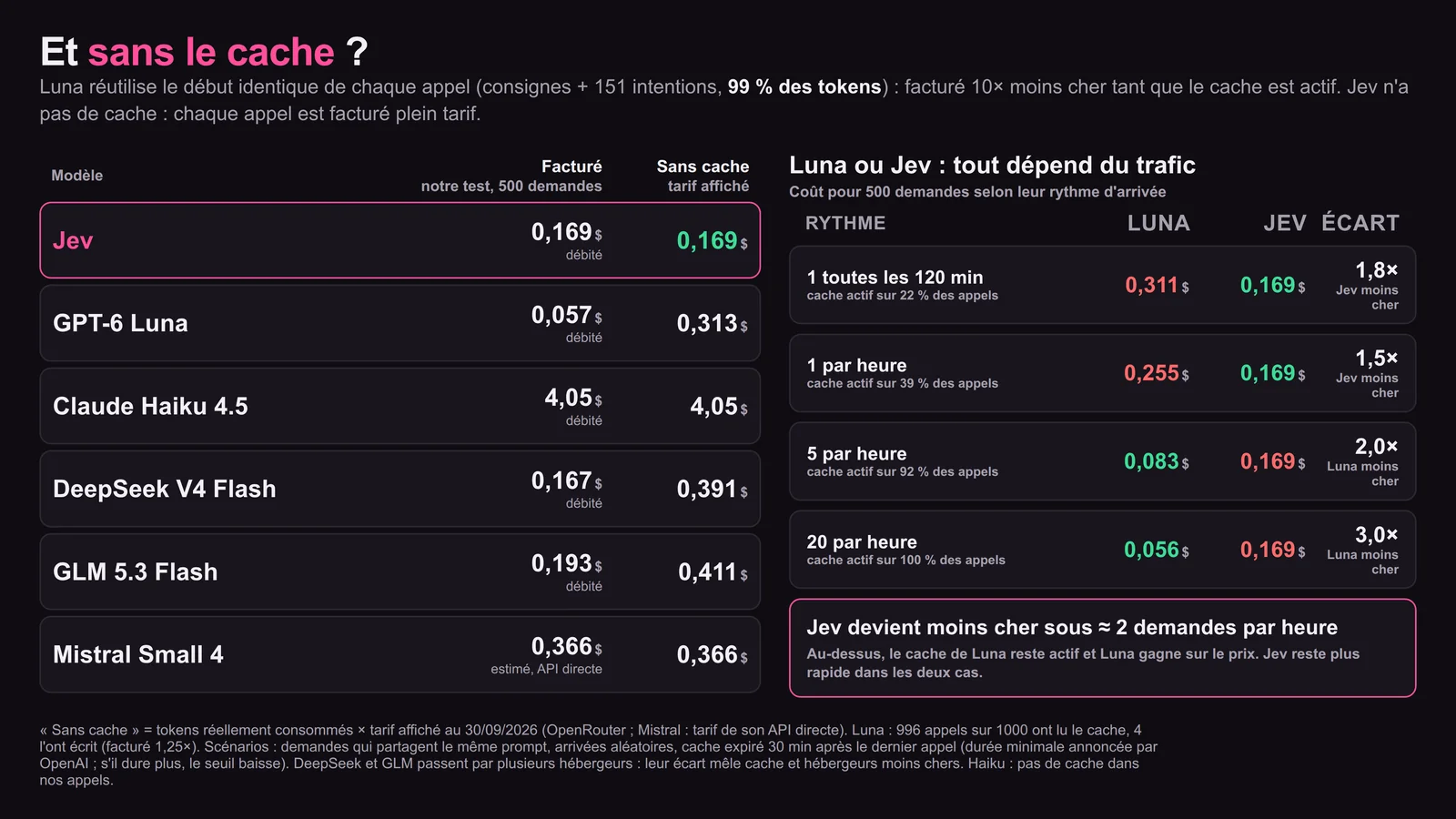Click GPT-6 Luna's uncached value 0,313 $

(712, 324)
